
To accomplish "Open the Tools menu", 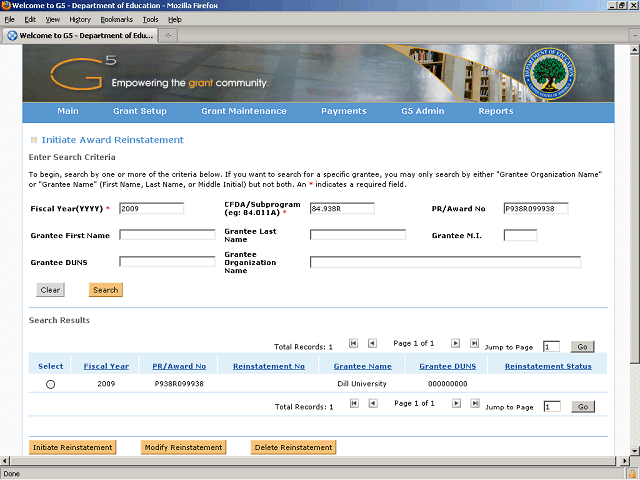I will 150,20.
